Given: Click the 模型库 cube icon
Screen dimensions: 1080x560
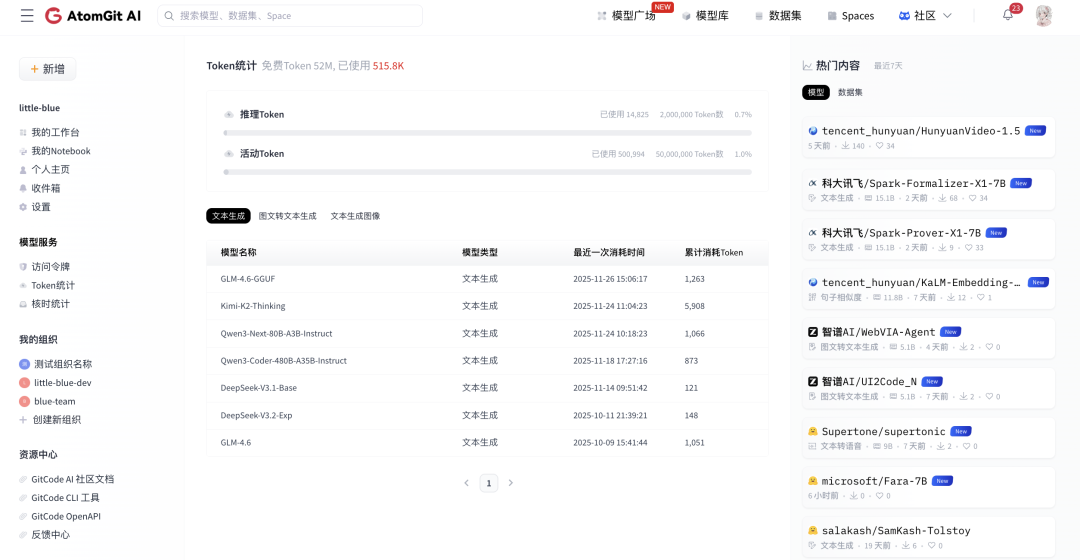Looking at the screenshot, I should pyautogui.click(x=686, y=16).
